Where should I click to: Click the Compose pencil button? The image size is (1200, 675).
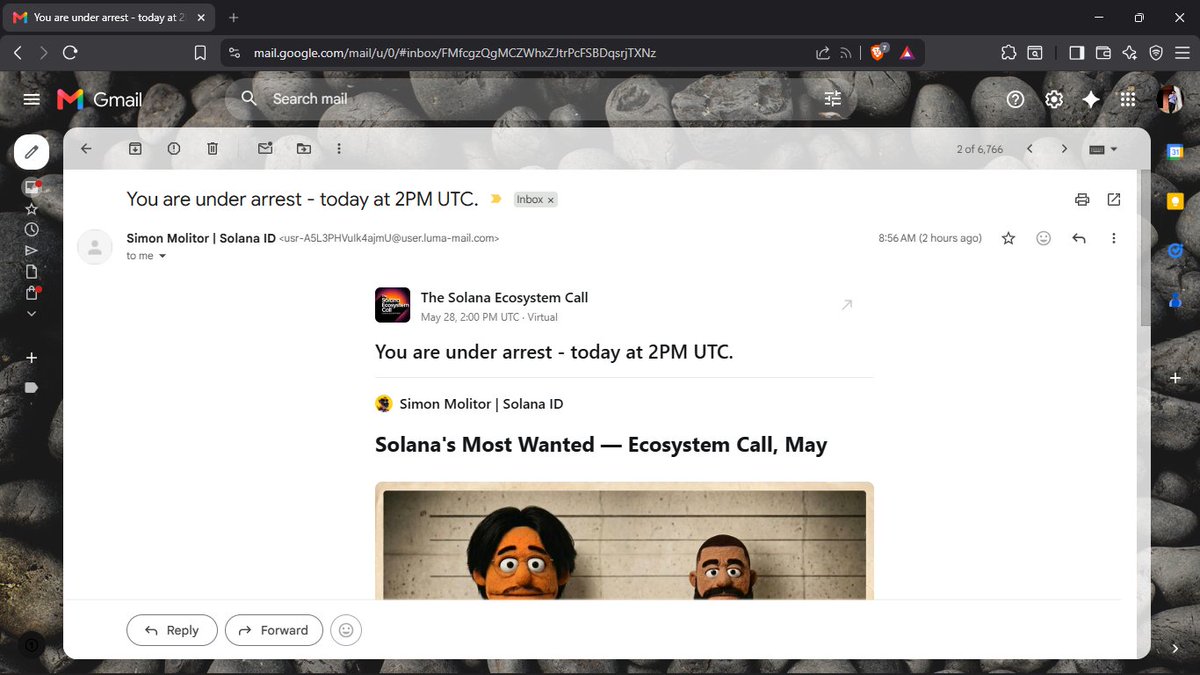[x=31, y=152]
